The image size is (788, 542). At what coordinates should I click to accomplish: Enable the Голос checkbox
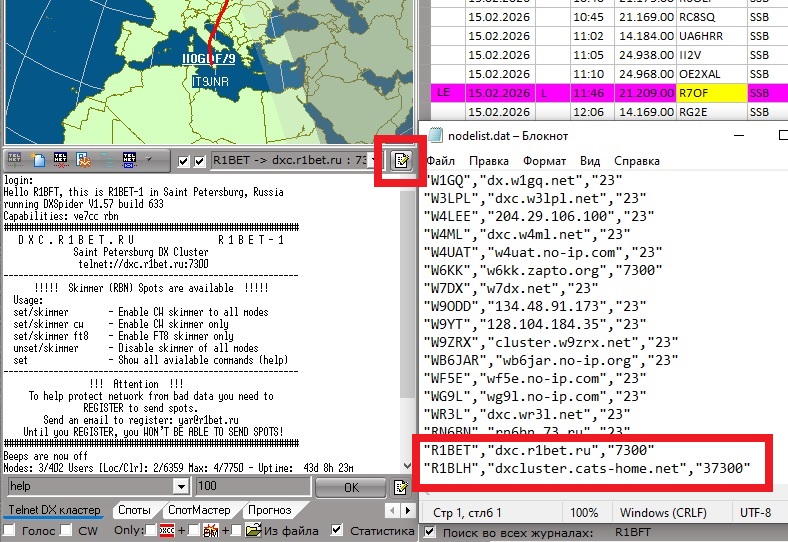(10, 531)
